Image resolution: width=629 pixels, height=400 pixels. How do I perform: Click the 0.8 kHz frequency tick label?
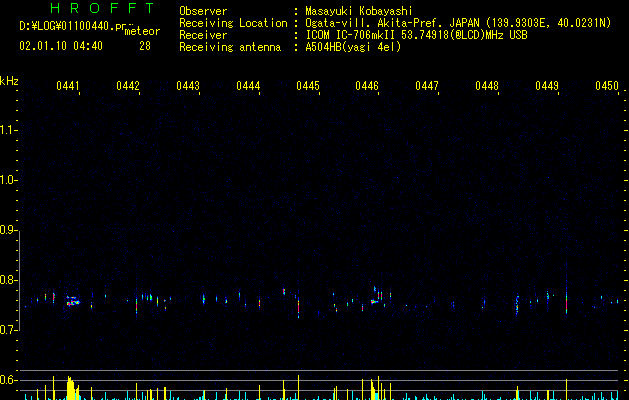[x=8, y=280]
